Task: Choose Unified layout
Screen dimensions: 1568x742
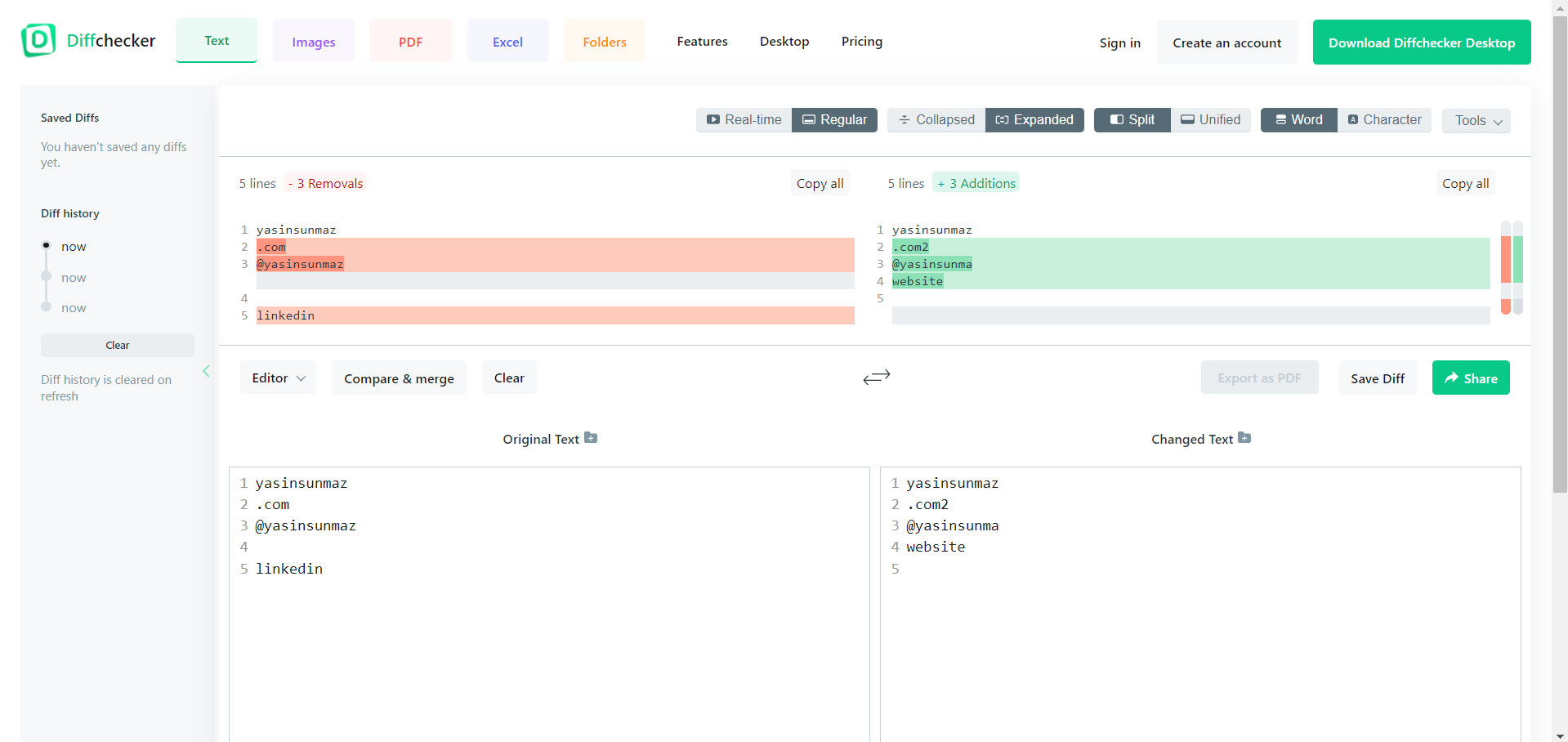Action: (1210, 120)
